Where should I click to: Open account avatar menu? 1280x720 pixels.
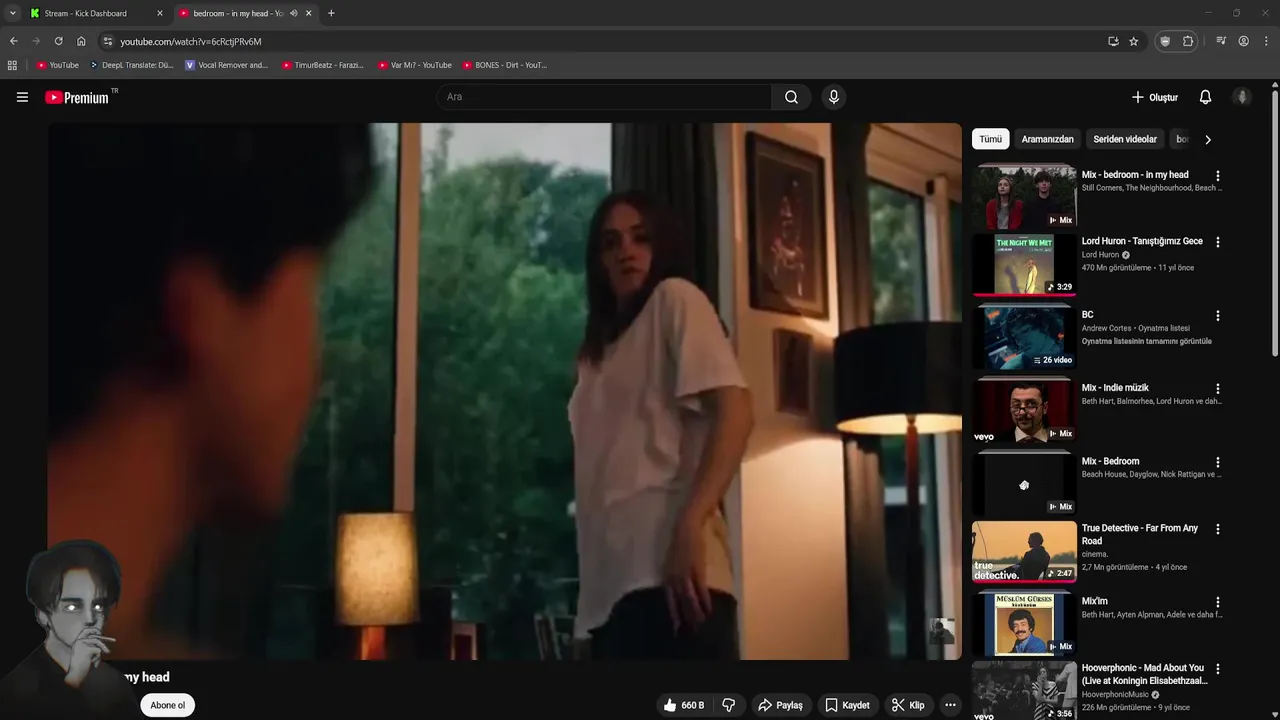(x=1242, y=97)
